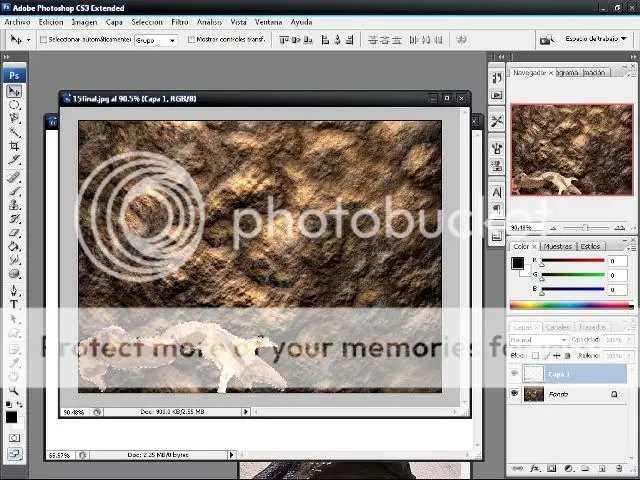Hide the Fondo layer
Screen dimensions: 640x480
(x=514, y=393)
